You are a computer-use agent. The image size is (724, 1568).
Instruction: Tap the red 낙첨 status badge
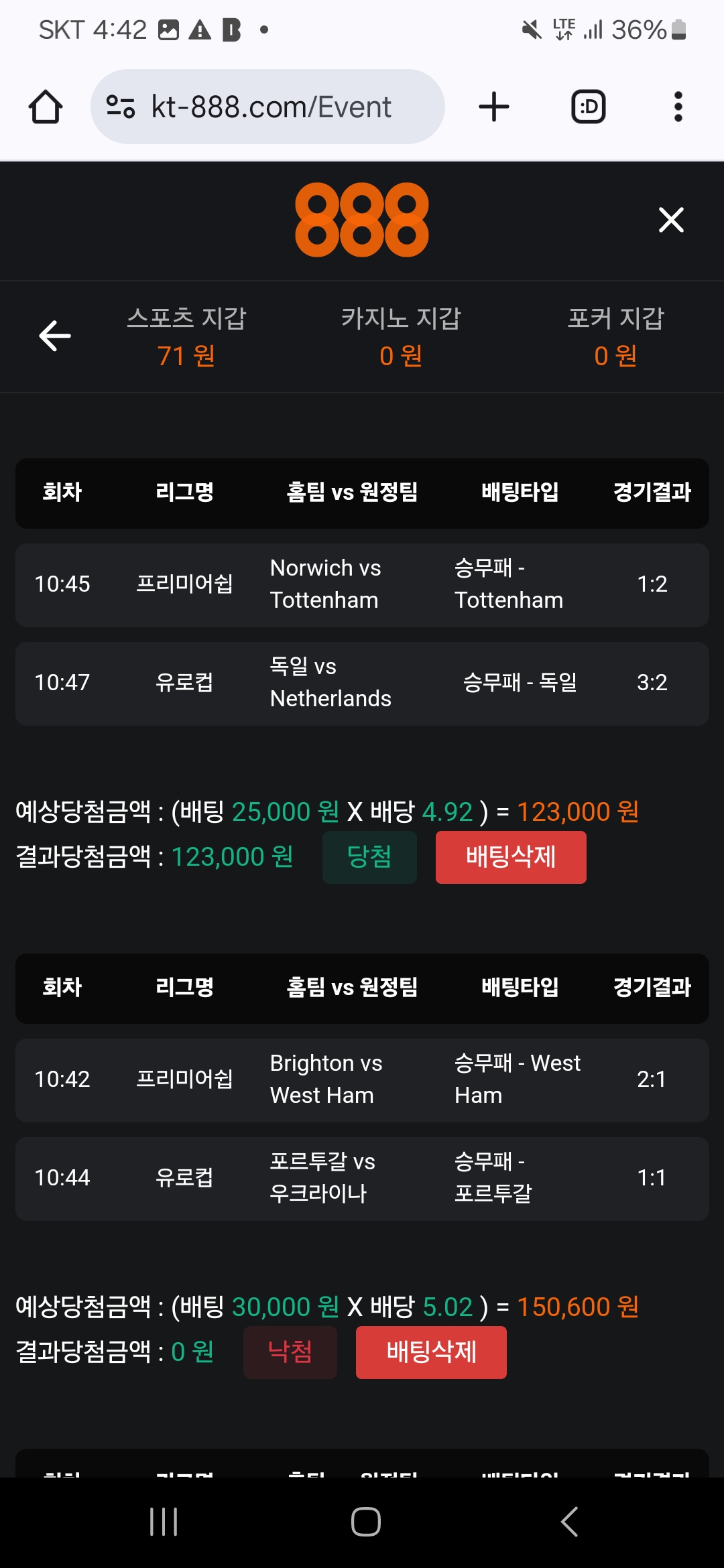[290, 1352]
